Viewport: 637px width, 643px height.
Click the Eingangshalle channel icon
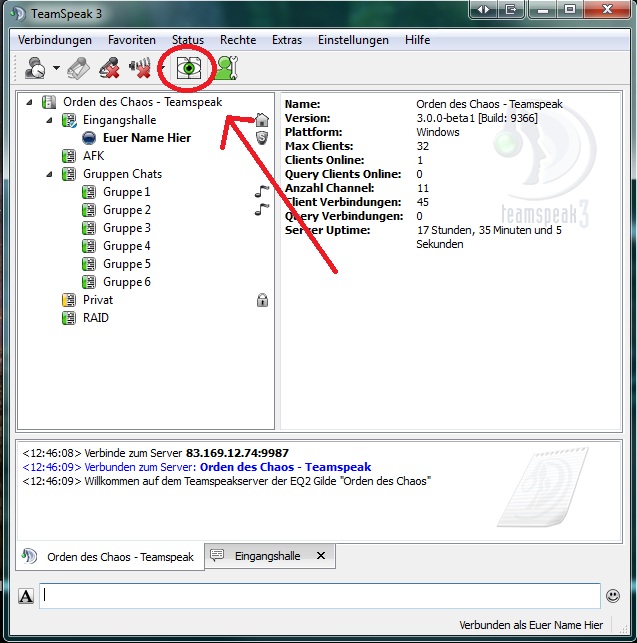(69, 120)
